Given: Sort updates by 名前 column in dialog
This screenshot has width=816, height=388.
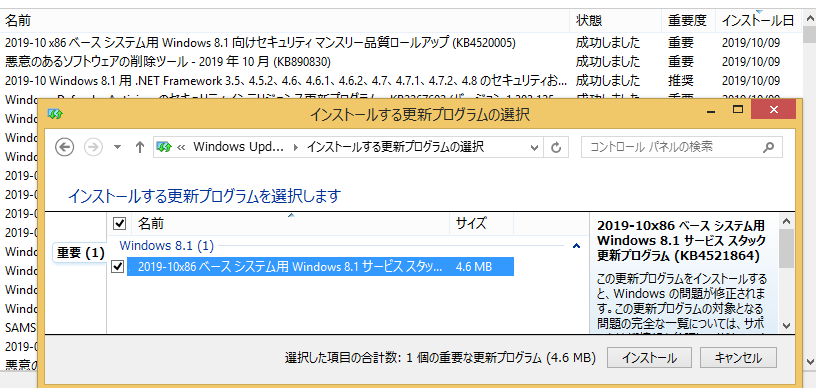Looking at the screenshot, I should (x=290, y=224).
